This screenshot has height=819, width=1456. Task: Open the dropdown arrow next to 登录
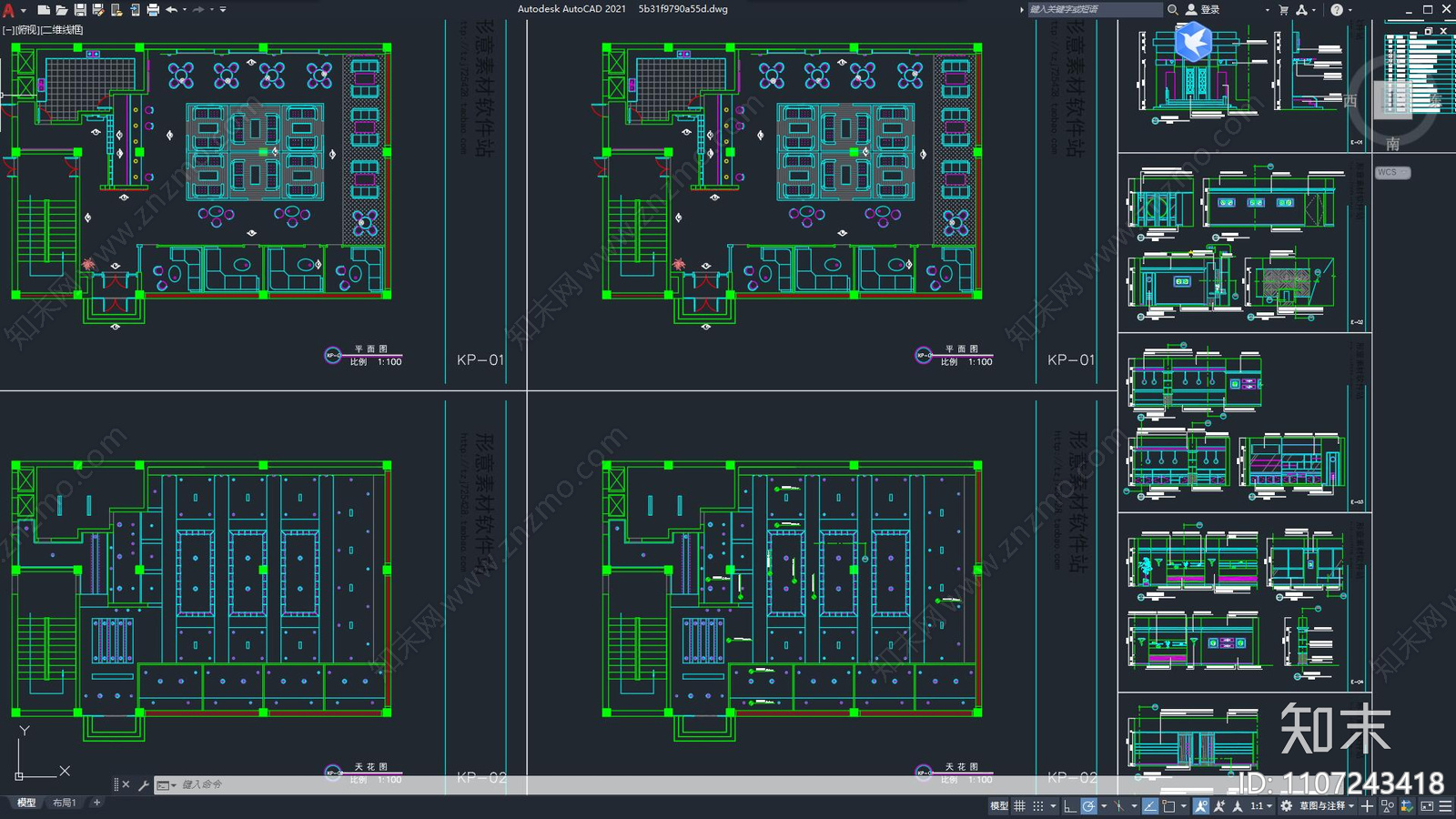1268,10
